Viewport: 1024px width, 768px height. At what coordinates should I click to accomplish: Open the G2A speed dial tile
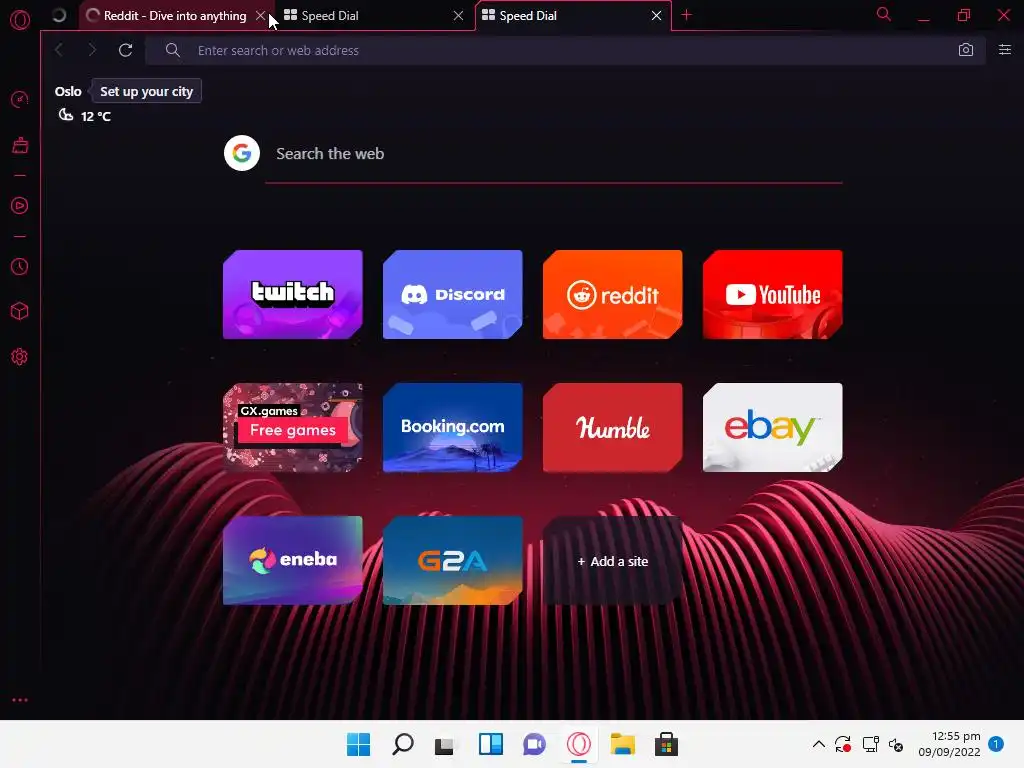pos(453,561)
